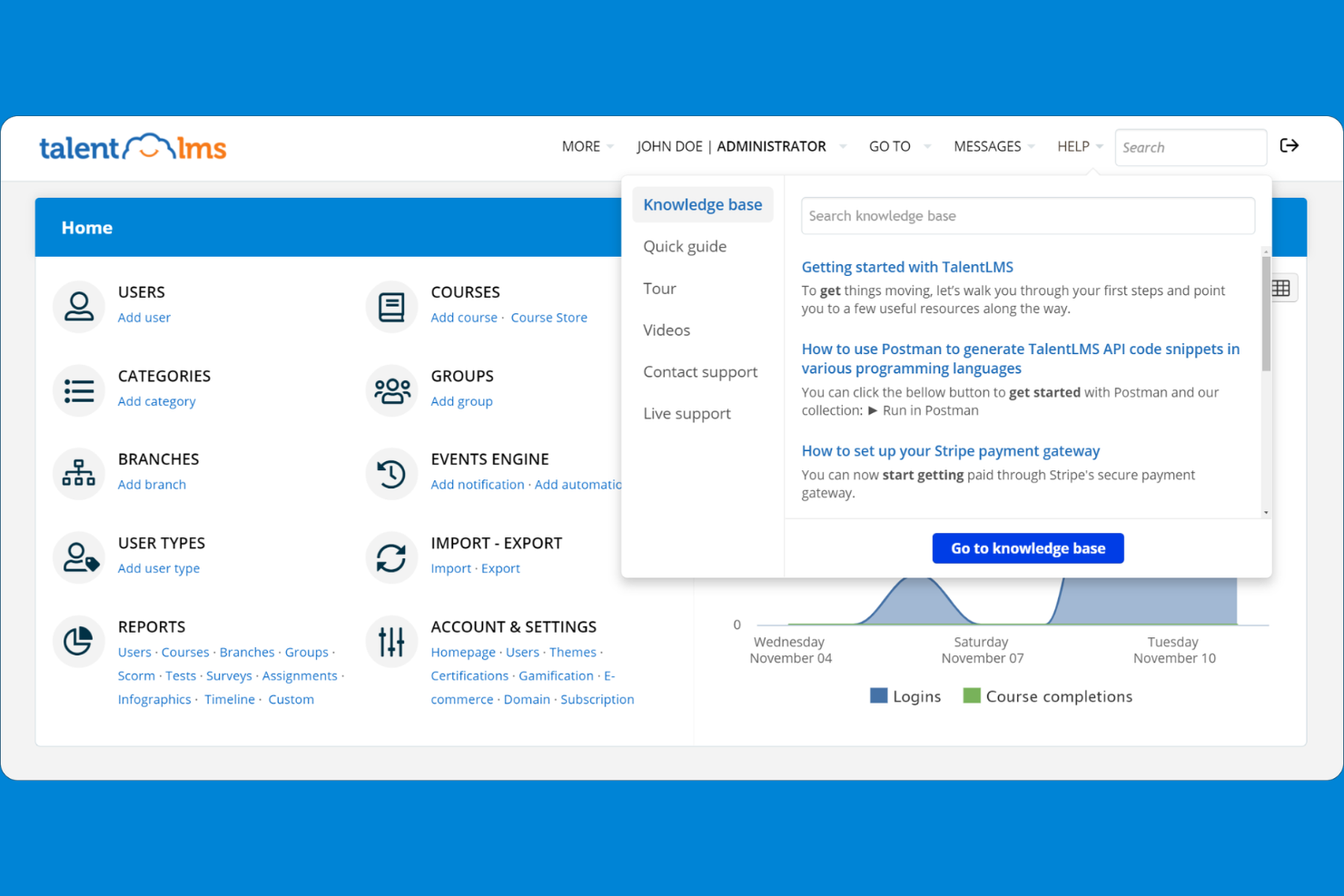Select Videos in help menu
Viewport: 1344px width, 896px height.
pyautogui.click(x=667, y=330)
